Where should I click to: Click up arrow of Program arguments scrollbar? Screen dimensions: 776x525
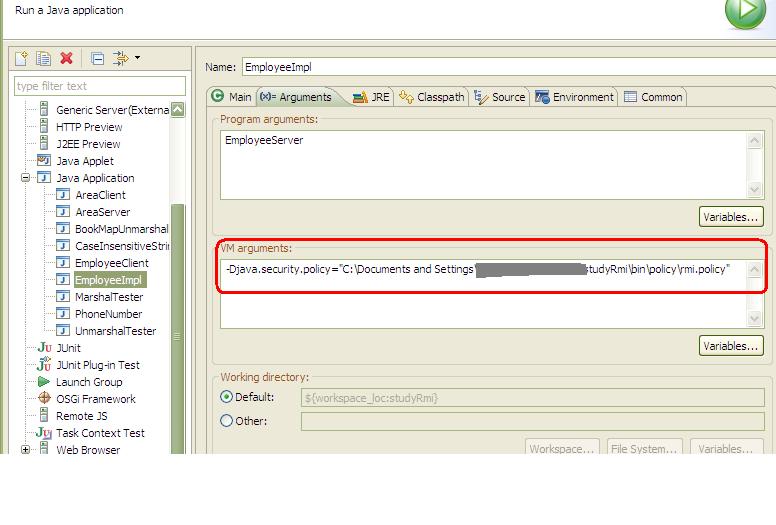point(754,141)
